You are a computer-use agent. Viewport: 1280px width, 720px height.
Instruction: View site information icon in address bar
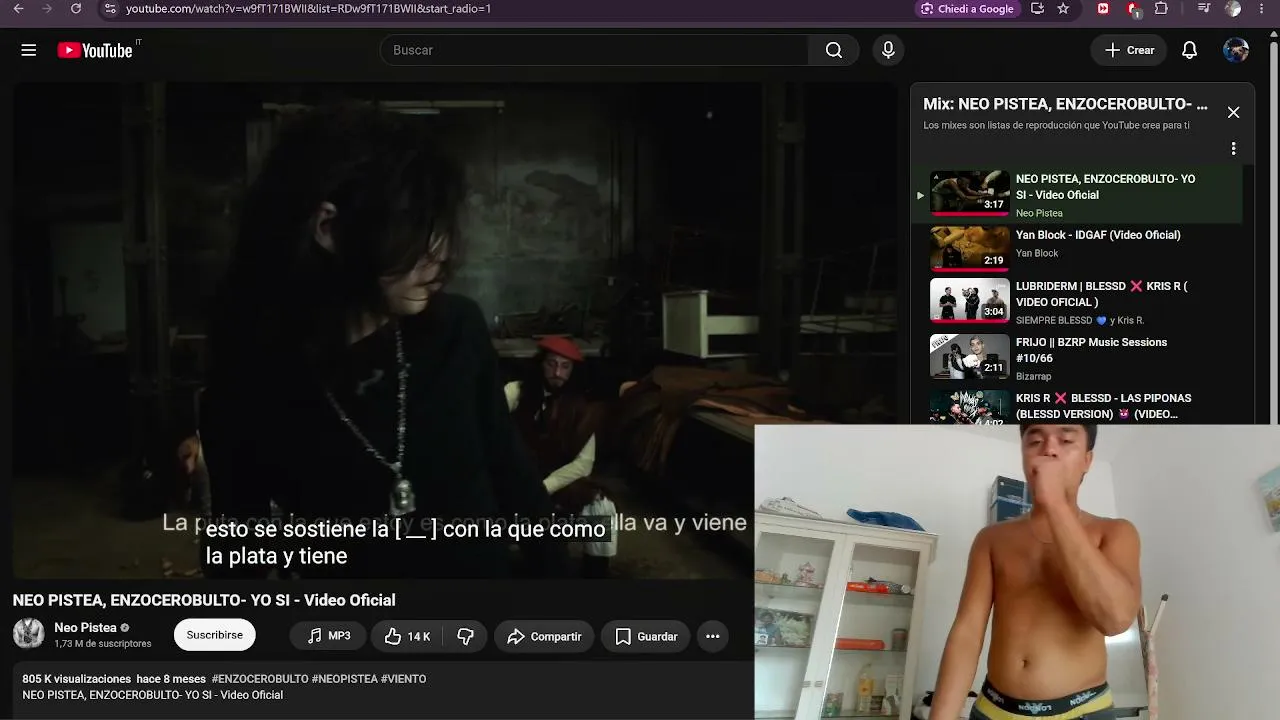[x=110, y=9]
